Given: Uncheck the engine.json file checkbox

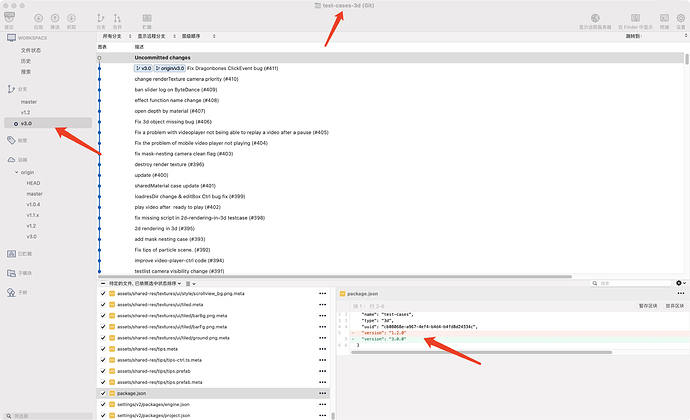Looking at the screenshot, I should coord(103,404).
